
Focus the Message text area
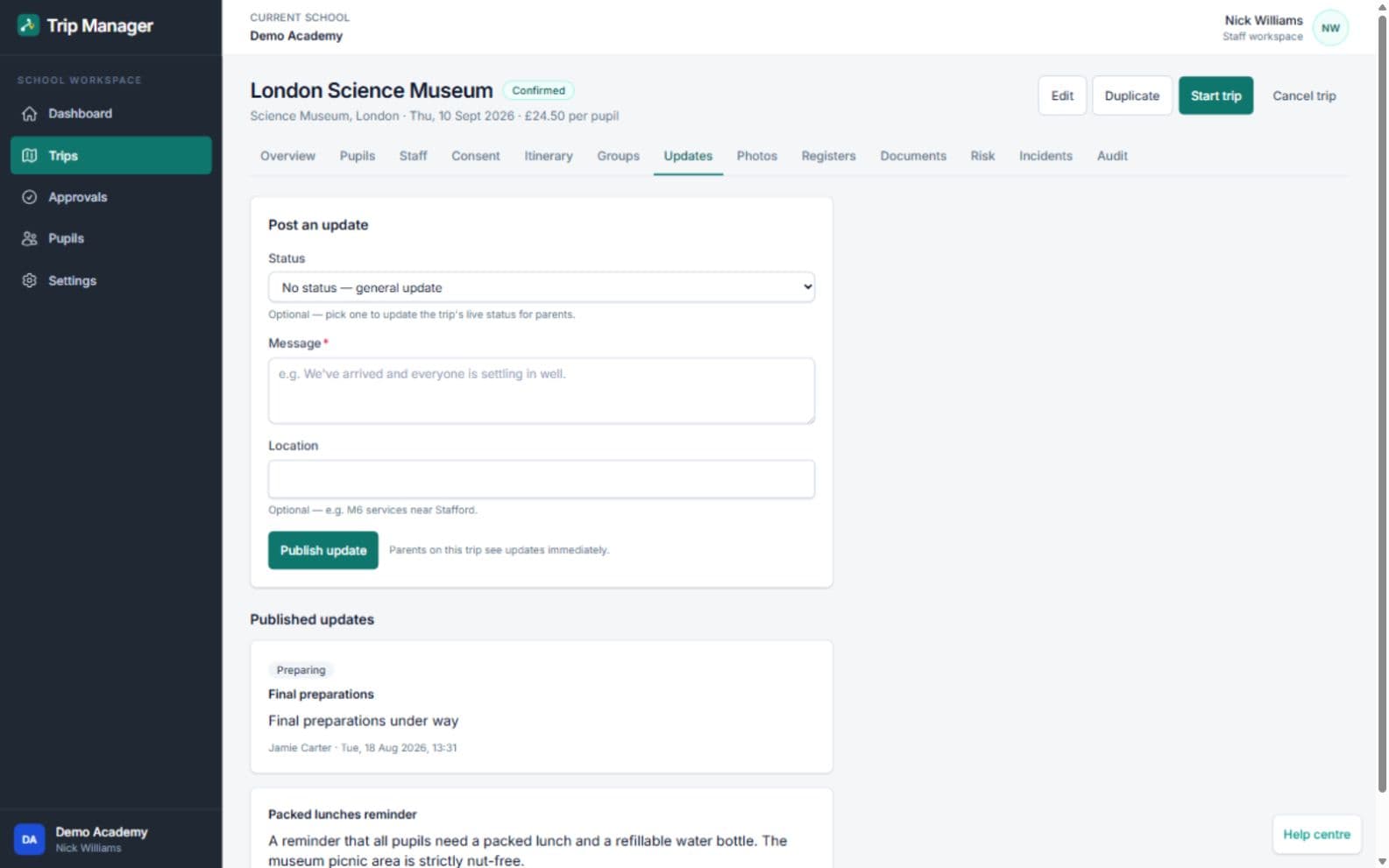pyautogui.click(x=541, y=391)
